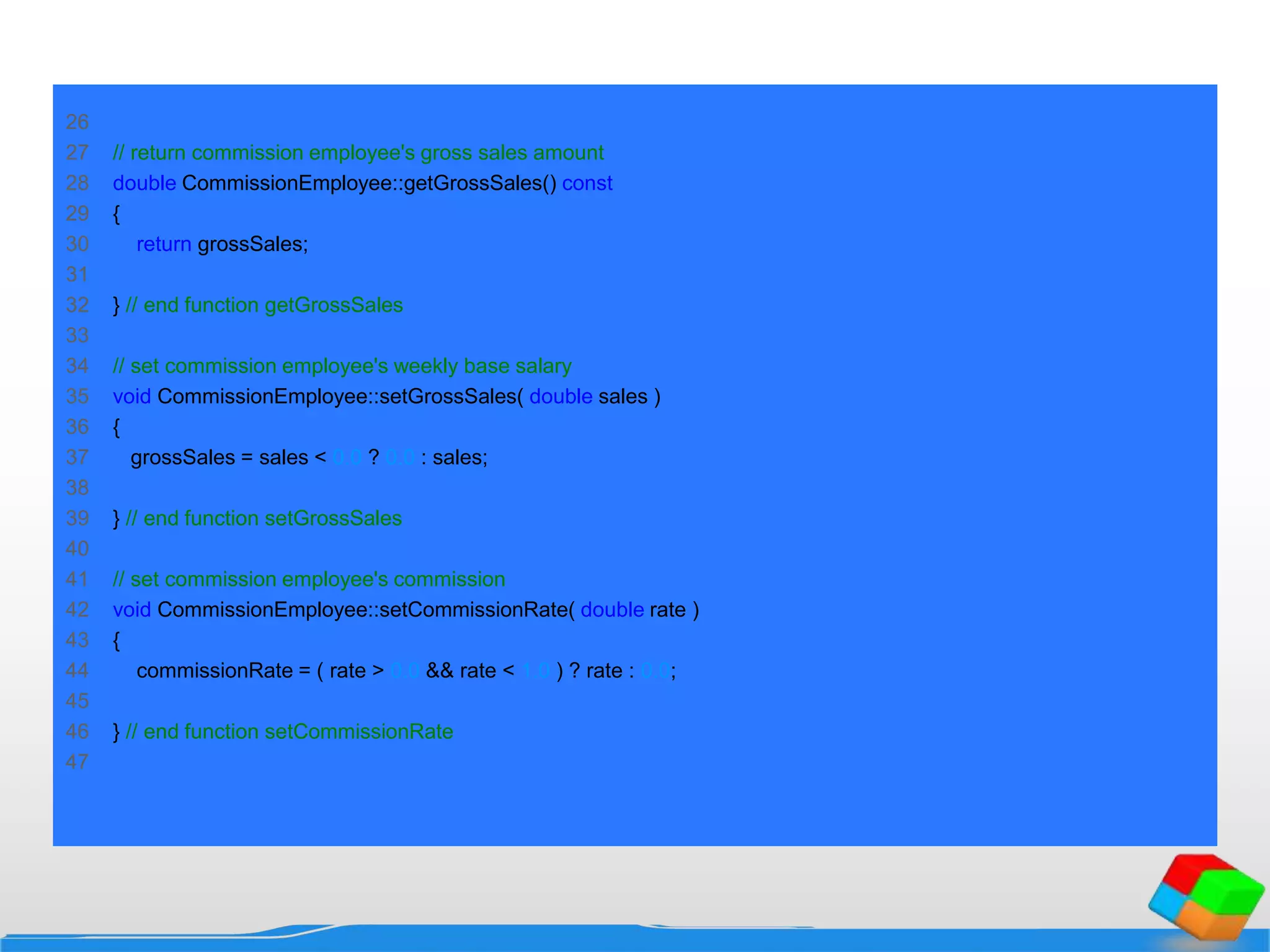Click 'CommissionEmployee::getGrossSales()' text
The image size is (1270, 952).
[x=369, y=183]
